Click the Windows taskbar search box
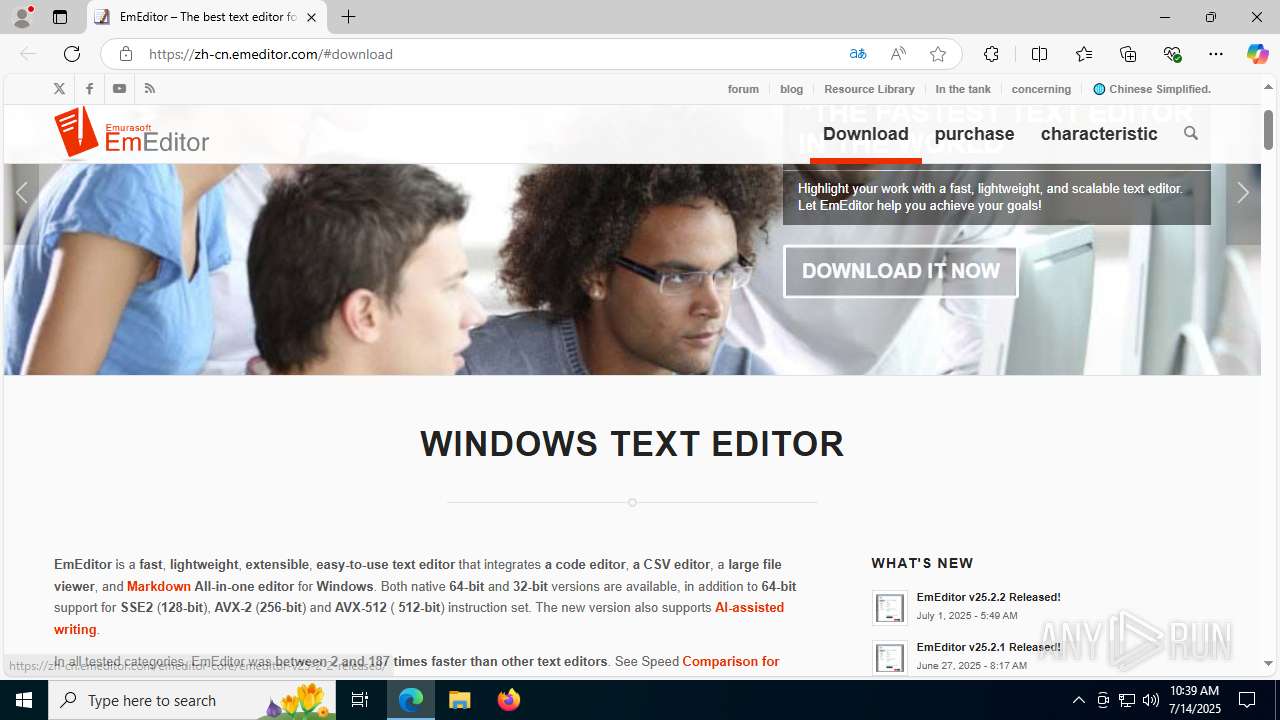Image resolution: width=1280 pixels, height=720 pixels. coord(192,700)
